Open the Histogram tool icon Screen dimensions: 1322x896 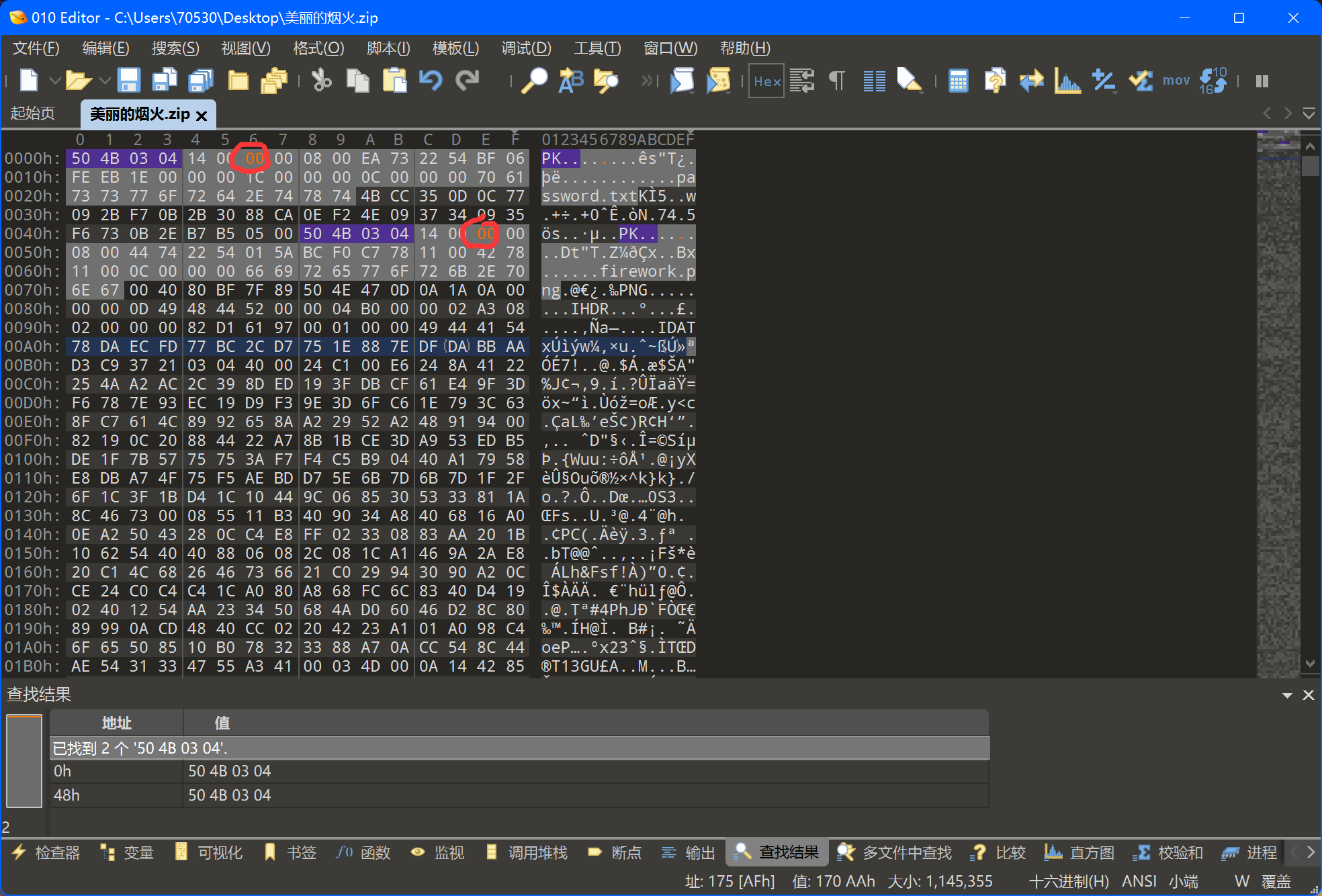point(1067,81)
